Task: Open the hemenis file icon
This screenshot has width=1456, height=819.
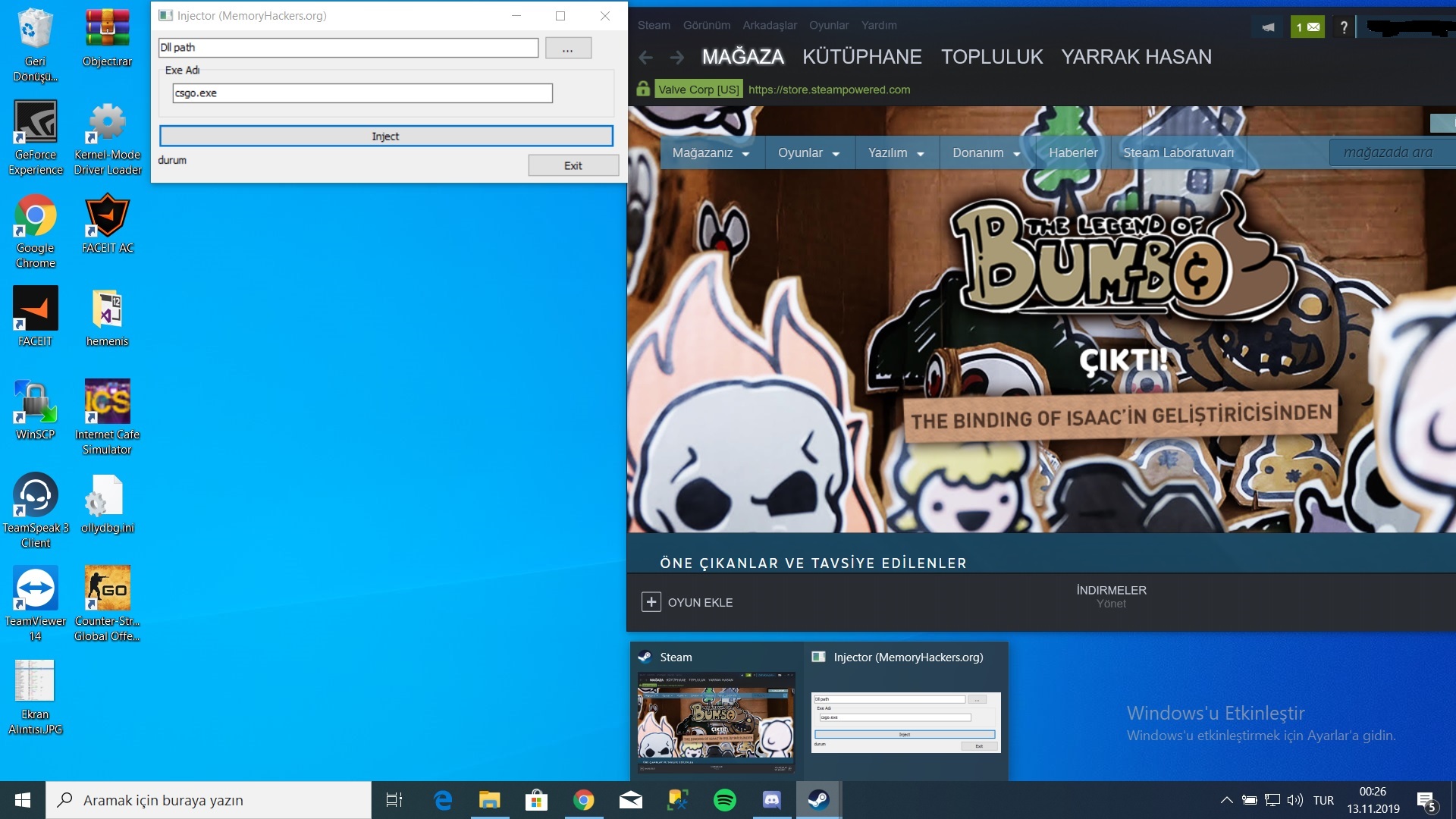Action: pyautogui.click(x=107, y=317)
